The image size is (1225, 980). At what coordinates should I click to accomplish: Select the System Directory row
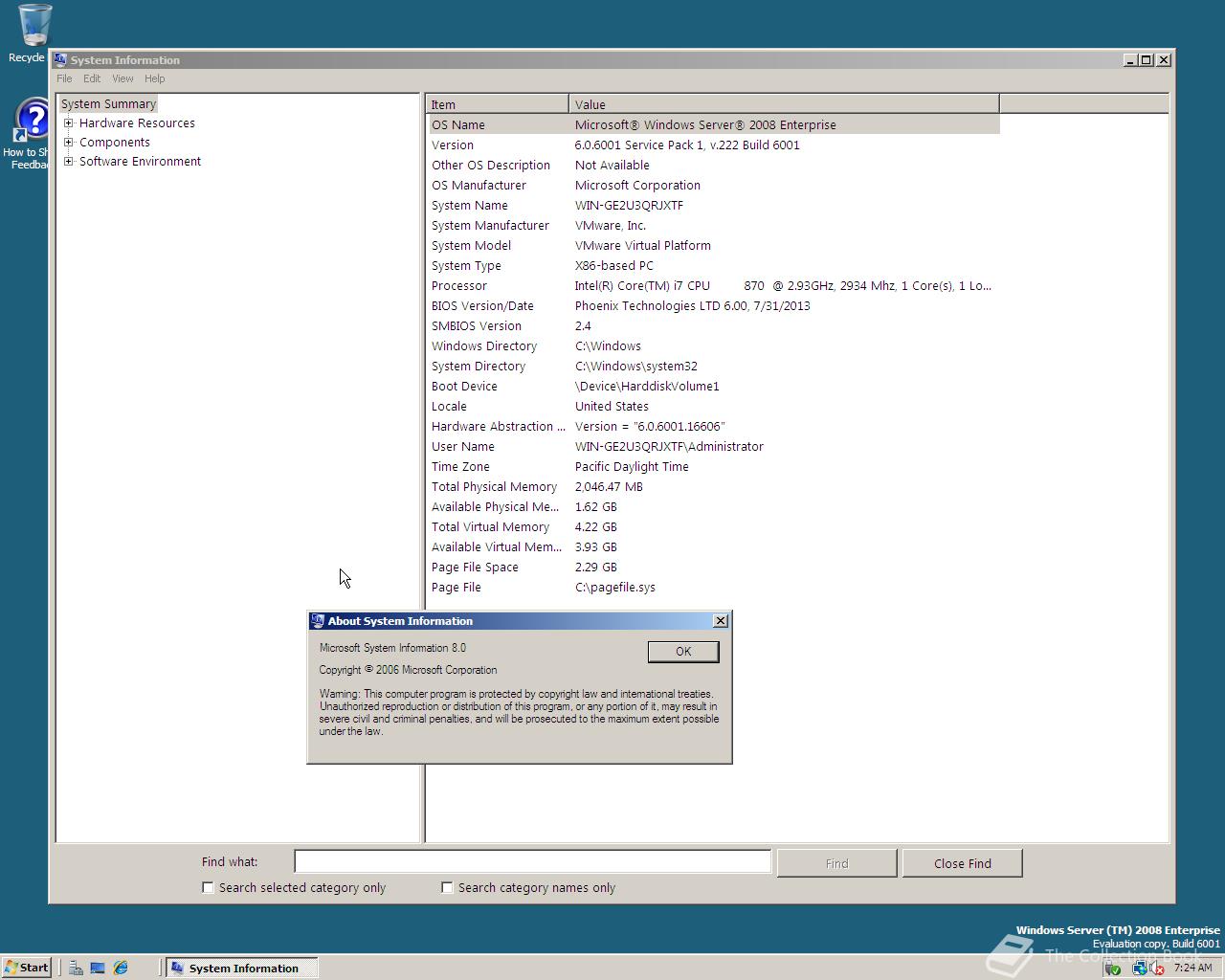click(x=713, y=366)
